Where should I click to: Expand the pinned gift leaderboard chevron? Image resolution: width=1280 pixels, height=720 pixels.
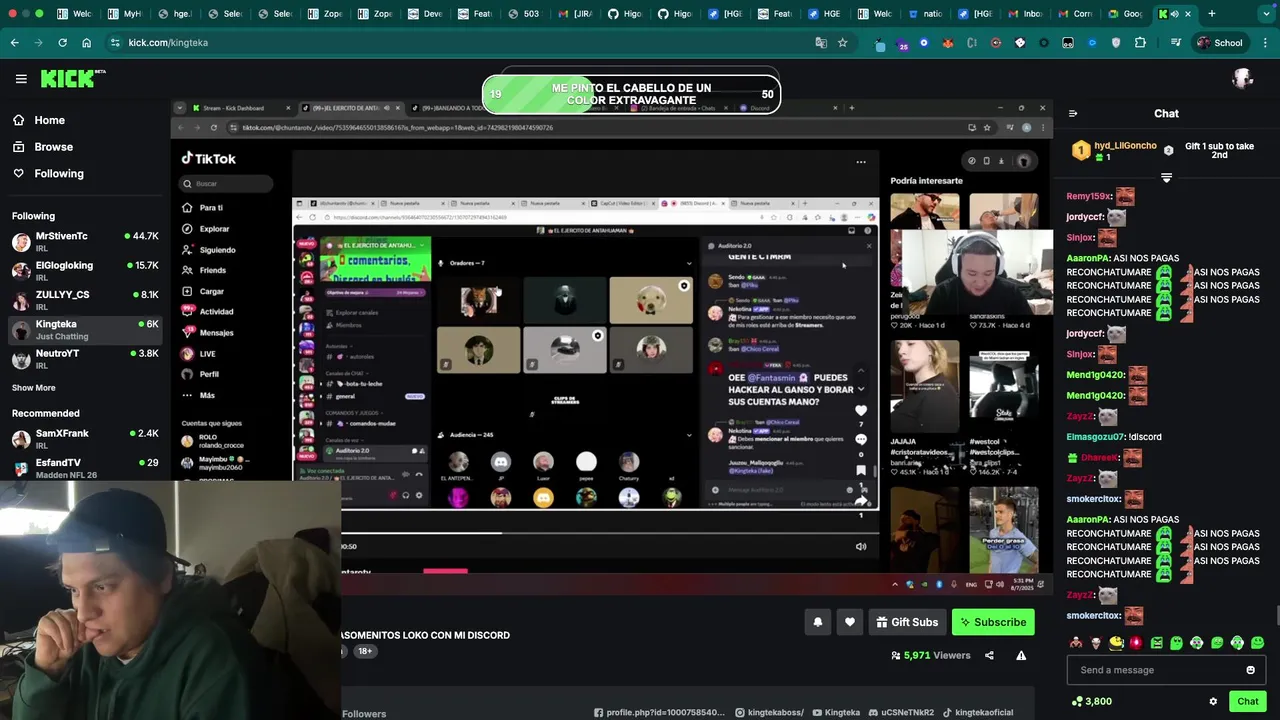(x=1166, y=177)
